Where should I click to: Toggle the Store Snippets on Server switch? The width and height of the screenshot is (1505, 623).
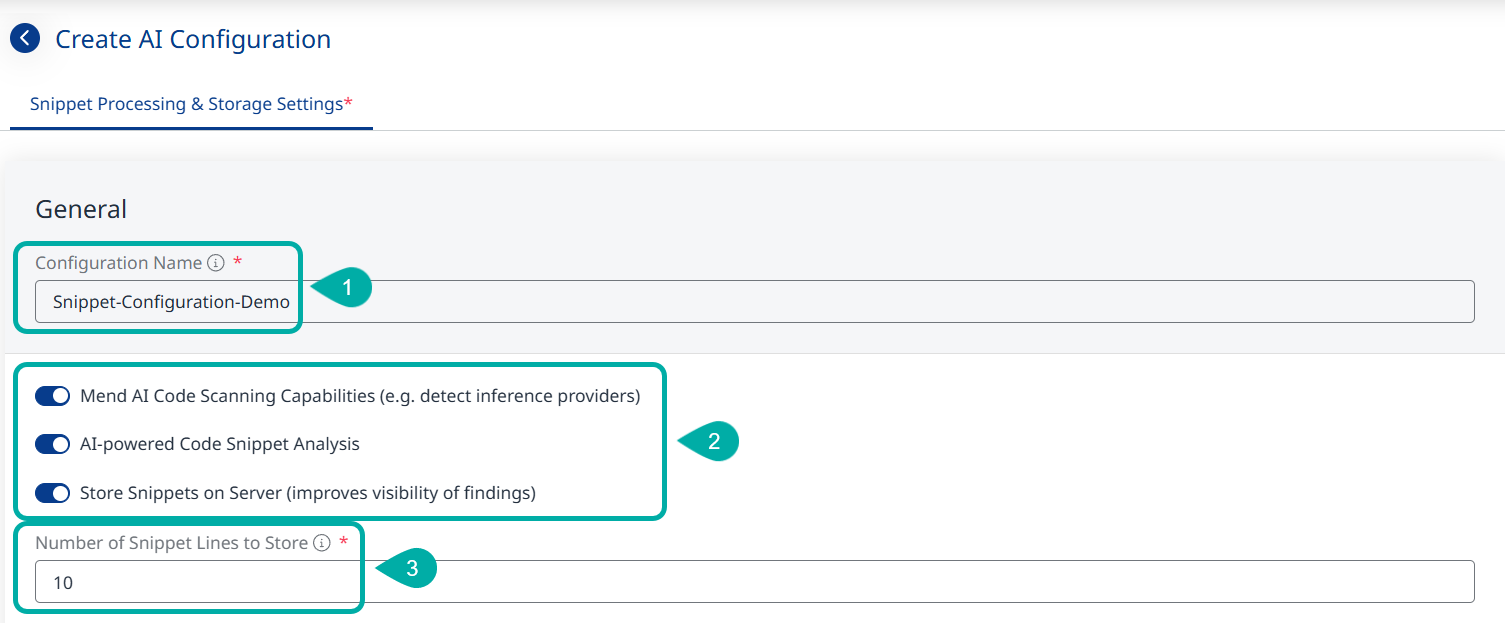tap(52, 493)
